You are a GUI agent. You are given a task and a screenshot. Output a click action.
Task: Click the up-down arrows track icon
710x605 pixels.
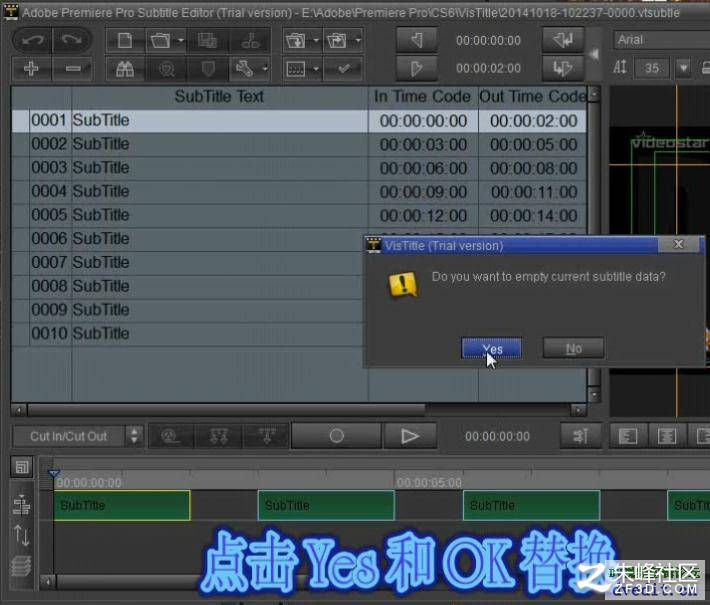tap(21, 535)
